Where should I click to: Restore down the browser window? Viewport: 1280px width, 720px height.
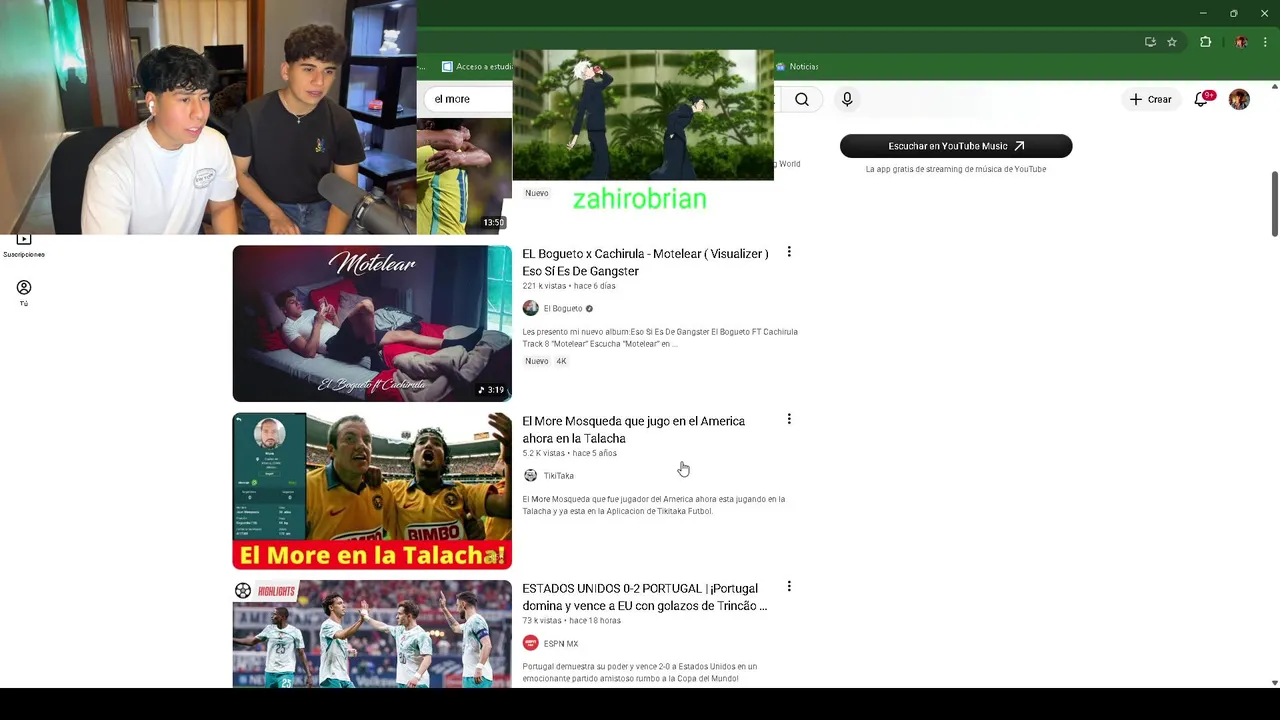coord(1233,13)
